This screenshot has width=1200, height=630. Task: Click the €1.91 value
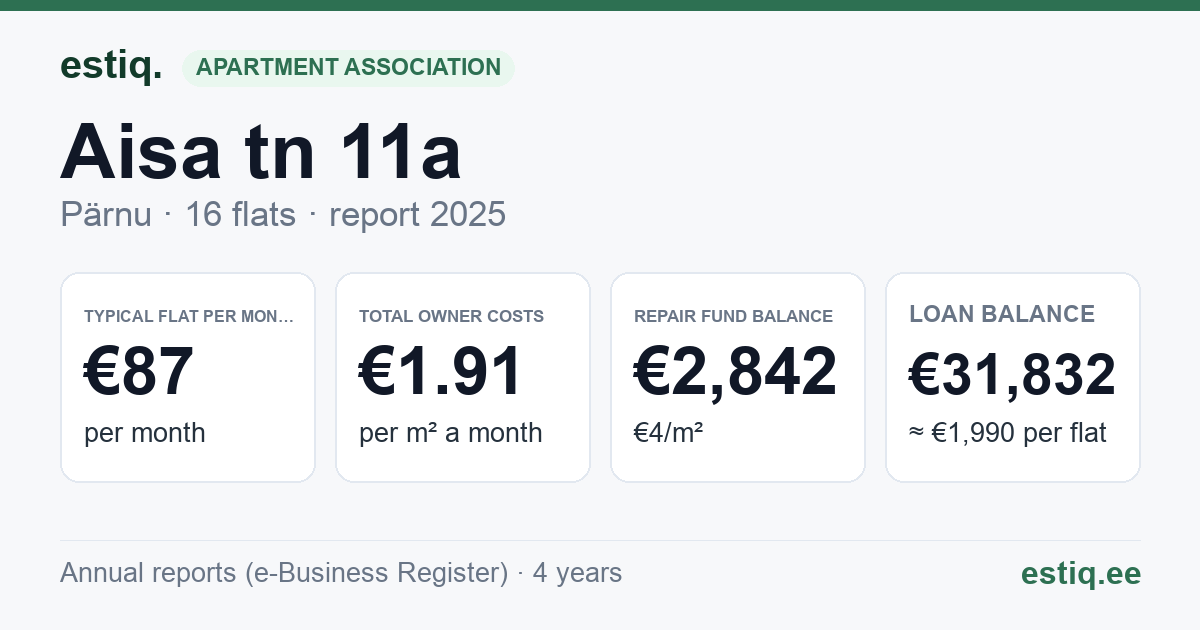[x=441, y=371]
